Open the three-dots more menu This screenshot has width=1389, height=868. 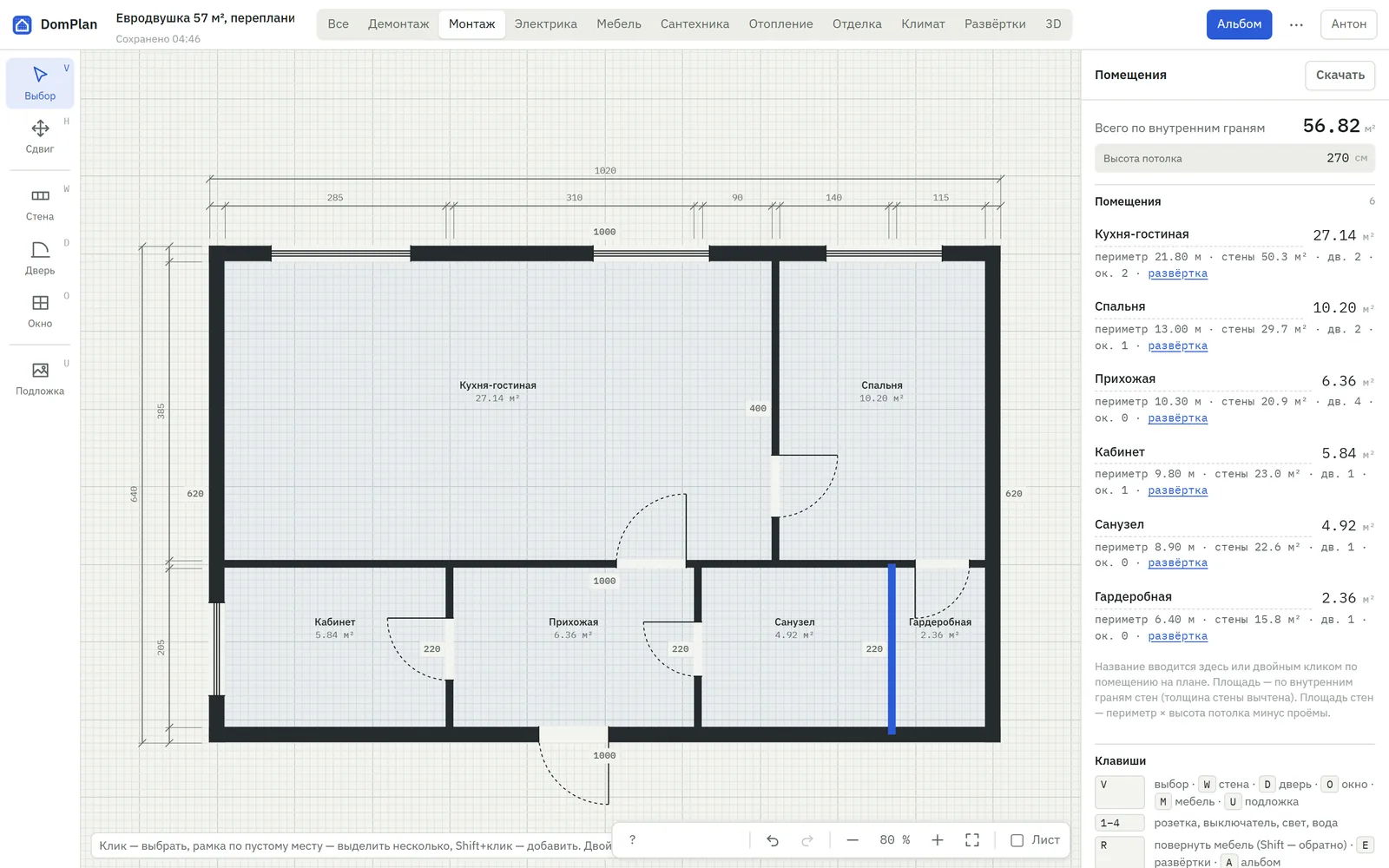click(x=1296, y=24)
